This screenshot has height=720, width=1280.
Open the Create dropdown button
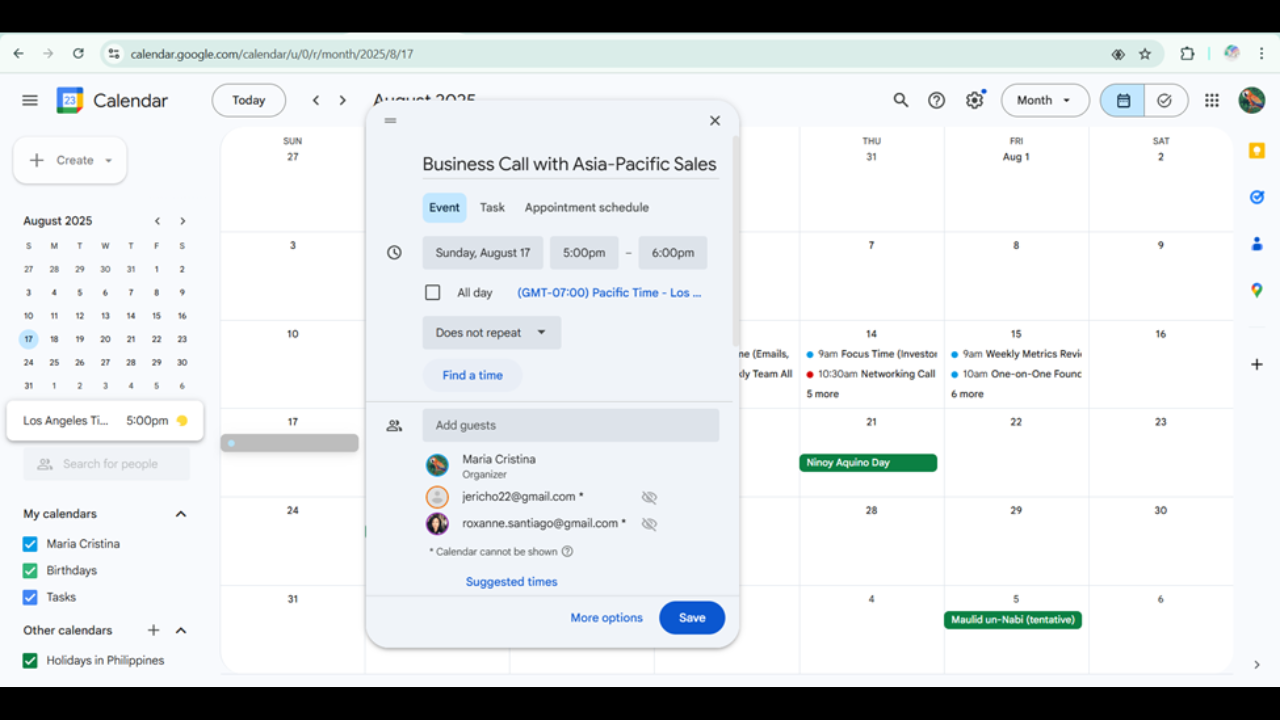point(70,160)
